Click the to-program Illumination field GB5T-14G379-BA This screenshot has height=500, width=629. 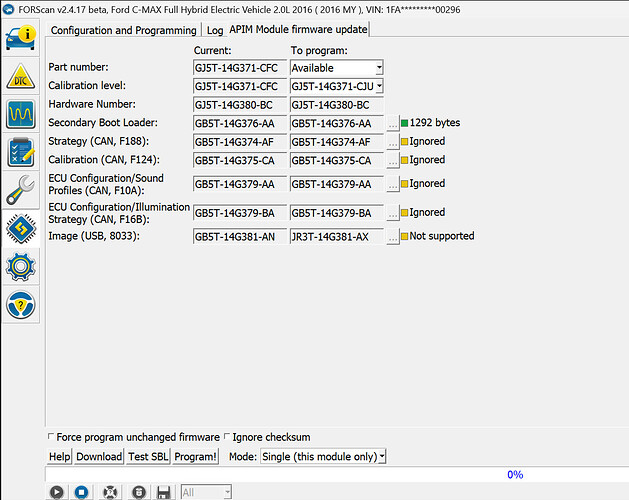point(337,213)
